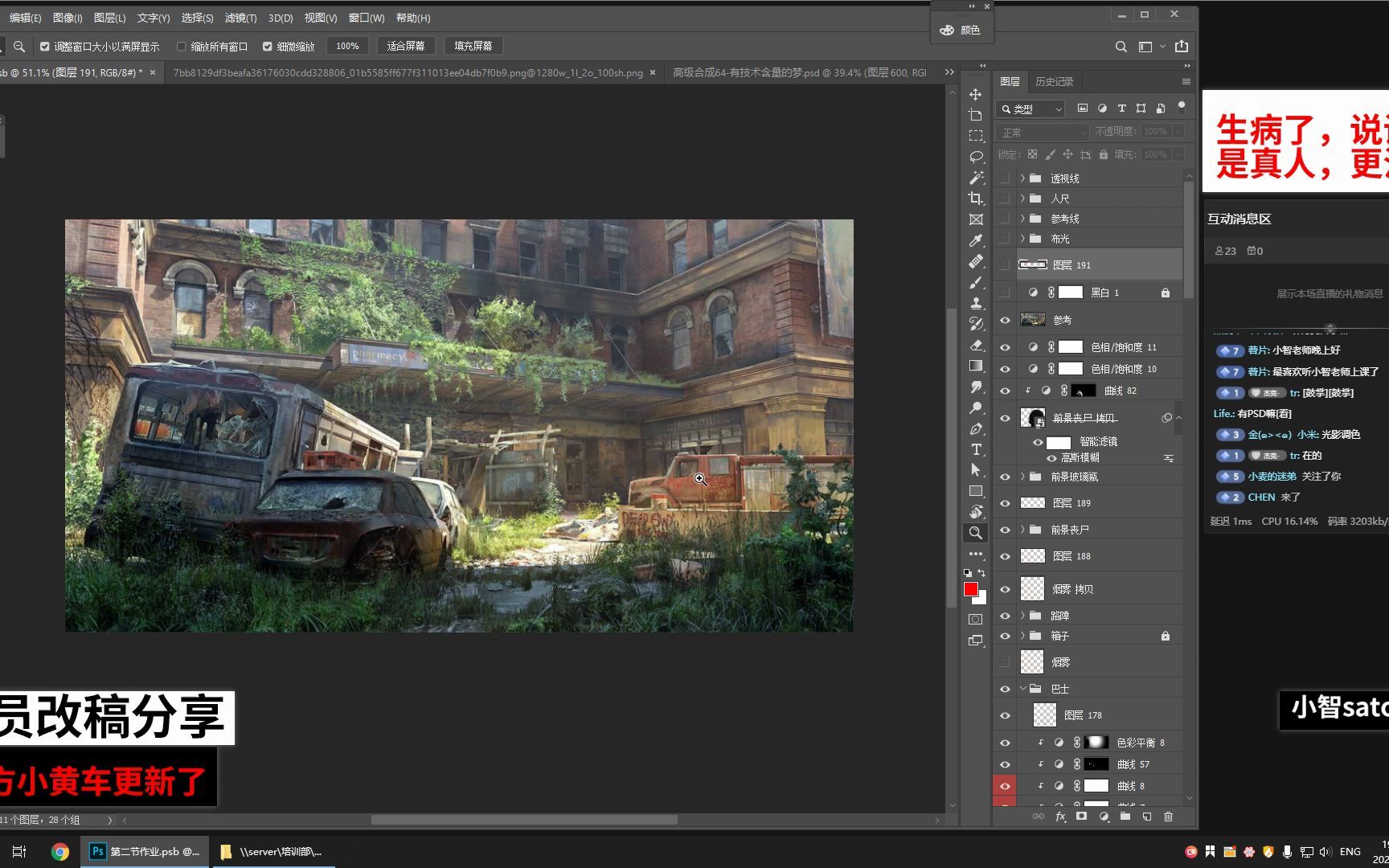Hide the 参考 layer
Image resolution: width=1389 pixels, height=868 pixels.
(x=1005, y=320)
